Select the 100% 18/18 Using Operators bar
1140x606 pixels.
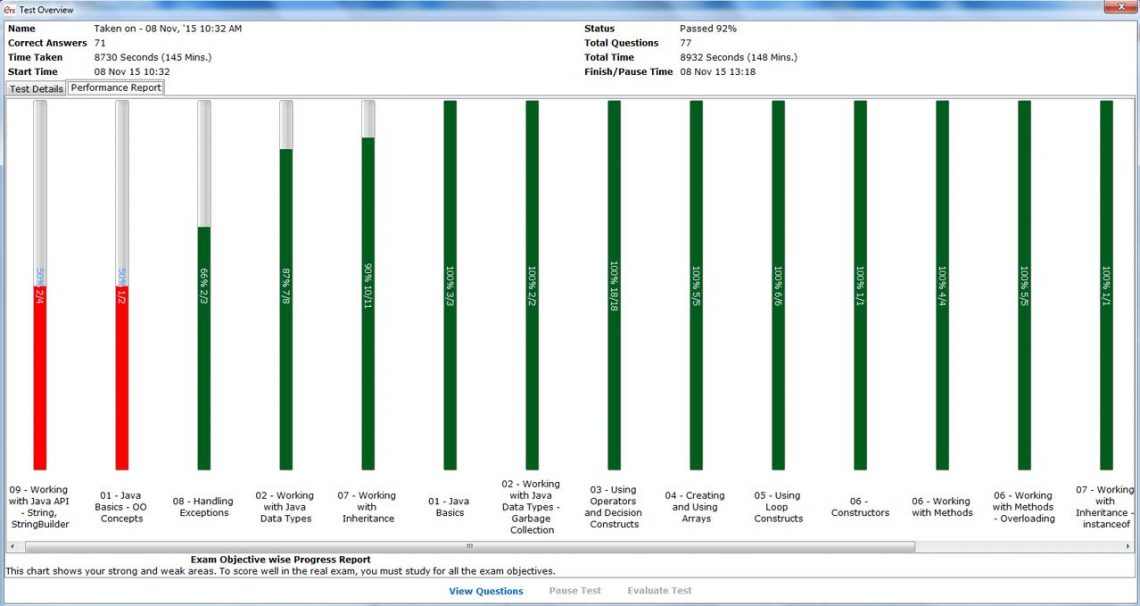(x=614, y=285)
